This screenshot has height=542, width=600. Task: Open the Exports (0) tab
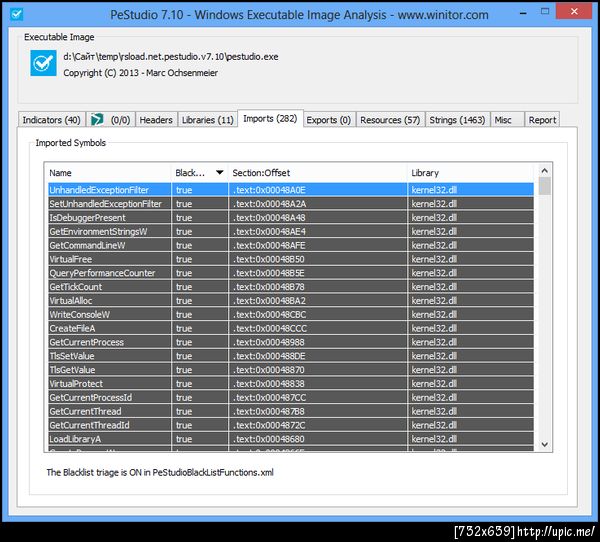tap(329, 120)
